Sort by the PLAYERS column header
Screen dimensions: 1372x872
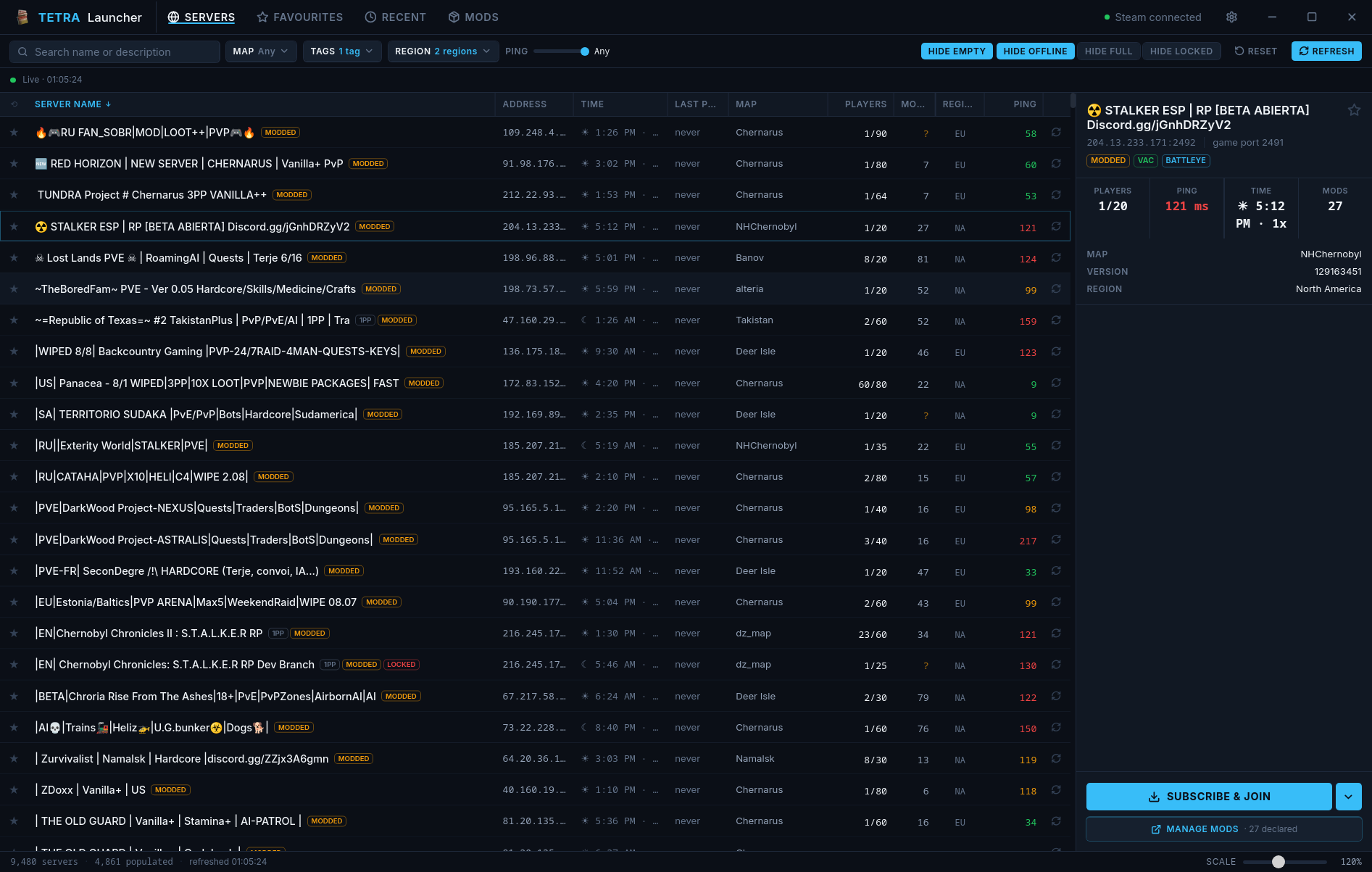point(865,104)
